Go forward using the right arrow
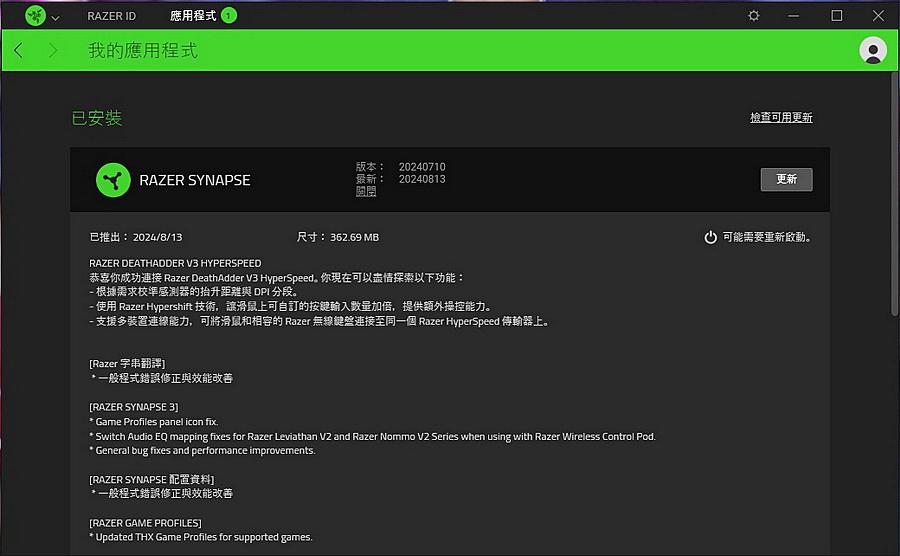This screenshot has width=900, height=556. 53,50
